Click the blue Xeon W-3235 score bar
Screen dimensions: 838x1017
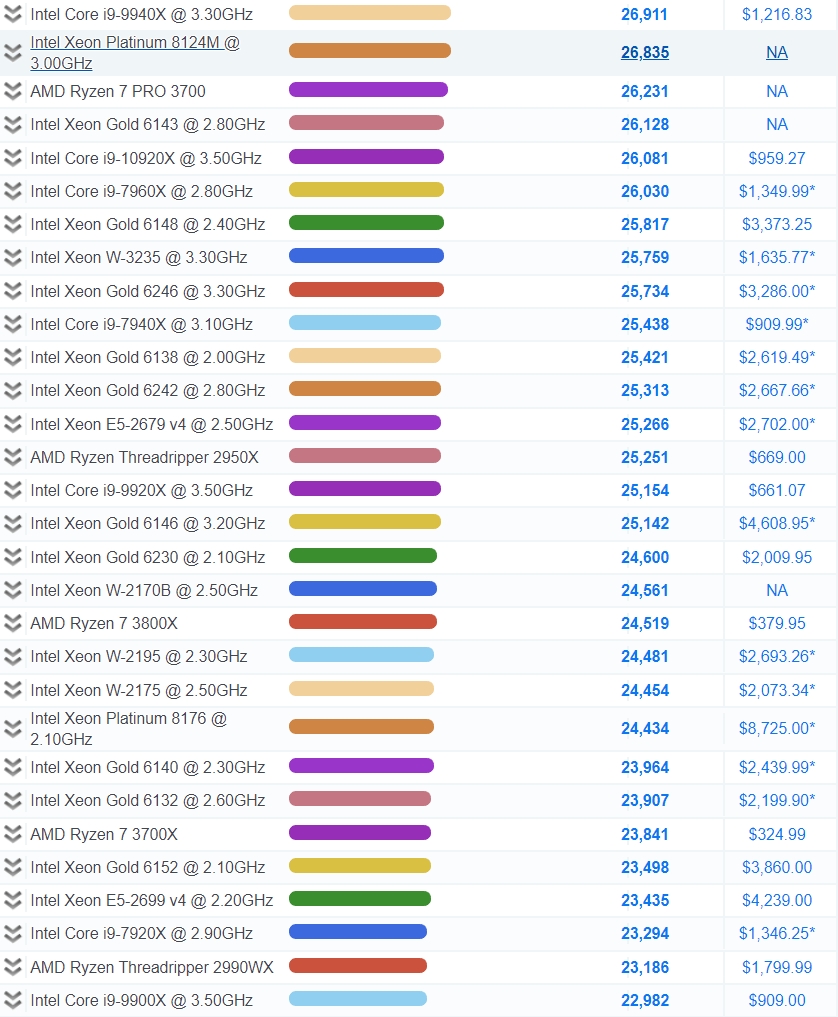point(366,256)
